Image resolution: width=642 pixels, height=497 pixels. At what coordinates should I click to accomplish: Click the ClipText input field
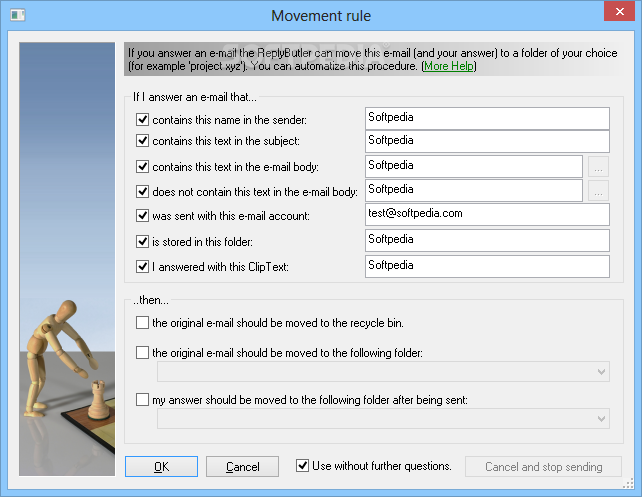pos(487,267)
